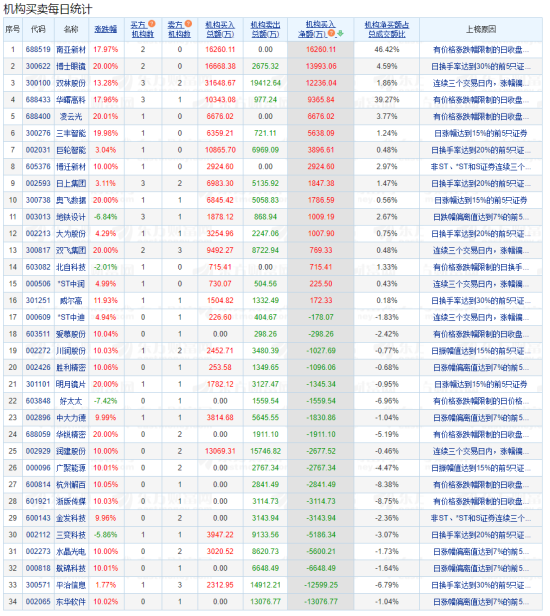The width and height of the screenshot is (550, 616).
Task: Open stock *ST中迪 name link
Action: point(71,317)
